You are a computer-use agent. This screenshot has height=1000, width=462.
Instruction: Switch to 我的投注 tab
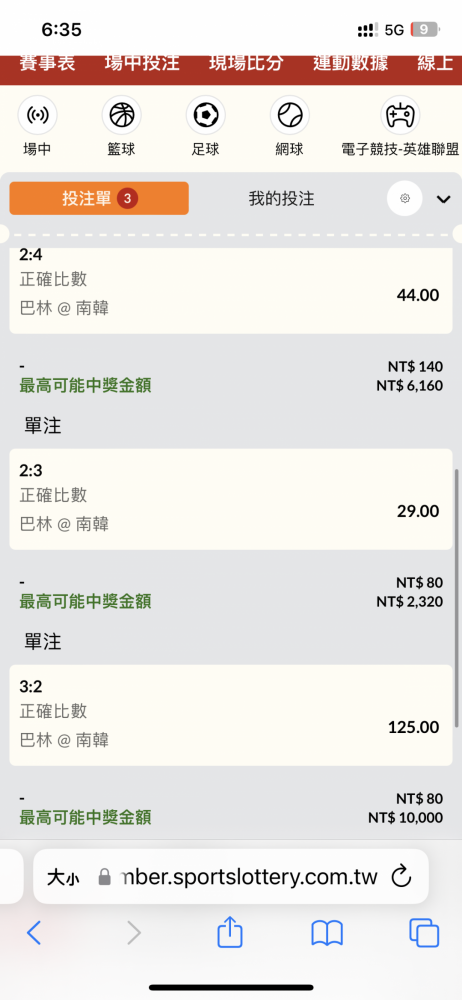point(281,198)
